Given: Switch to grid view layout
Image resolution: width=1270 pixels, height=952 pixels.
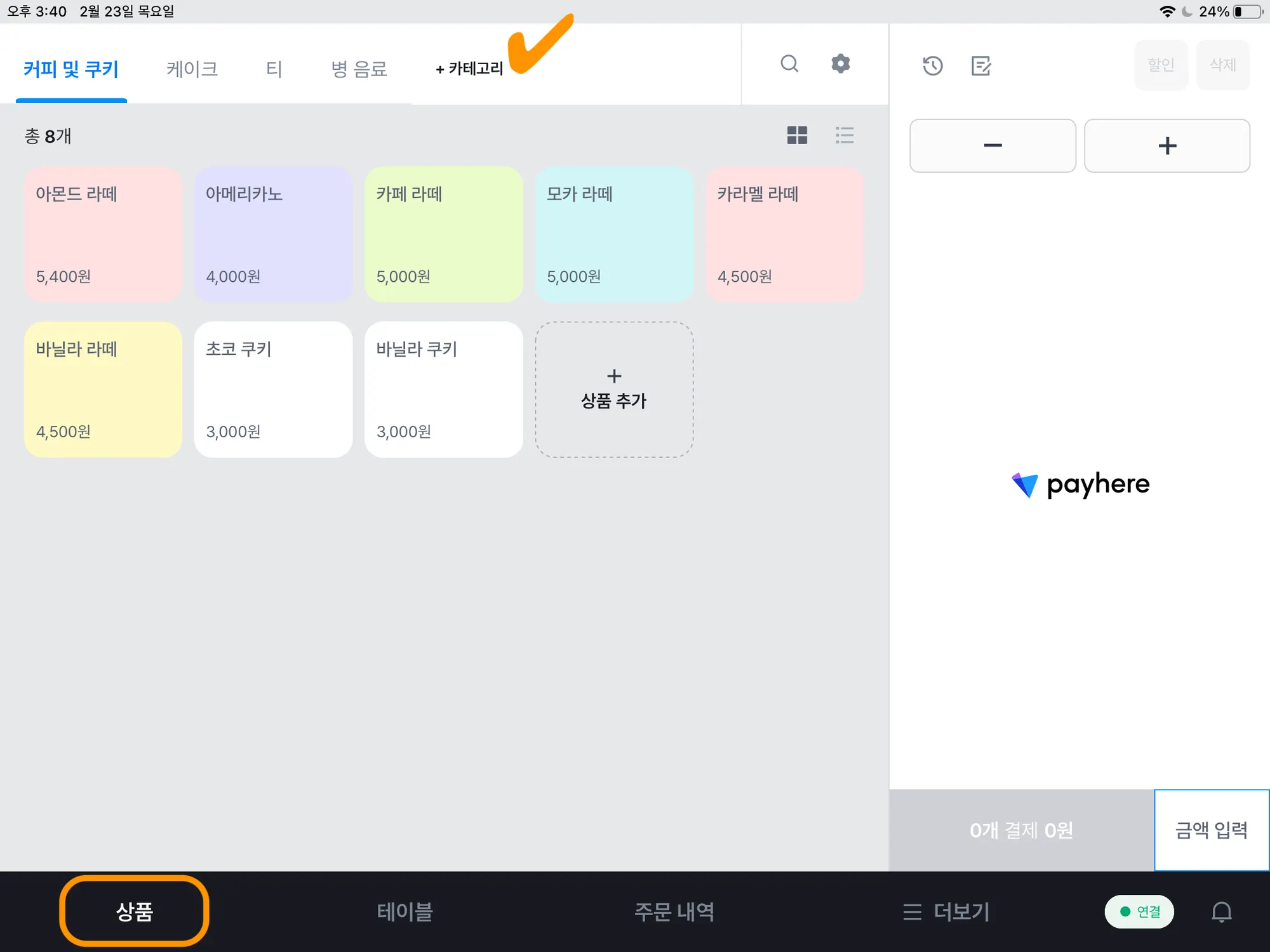Looking at the screenshot, I should pyautogui.click(x=797, y=135).
